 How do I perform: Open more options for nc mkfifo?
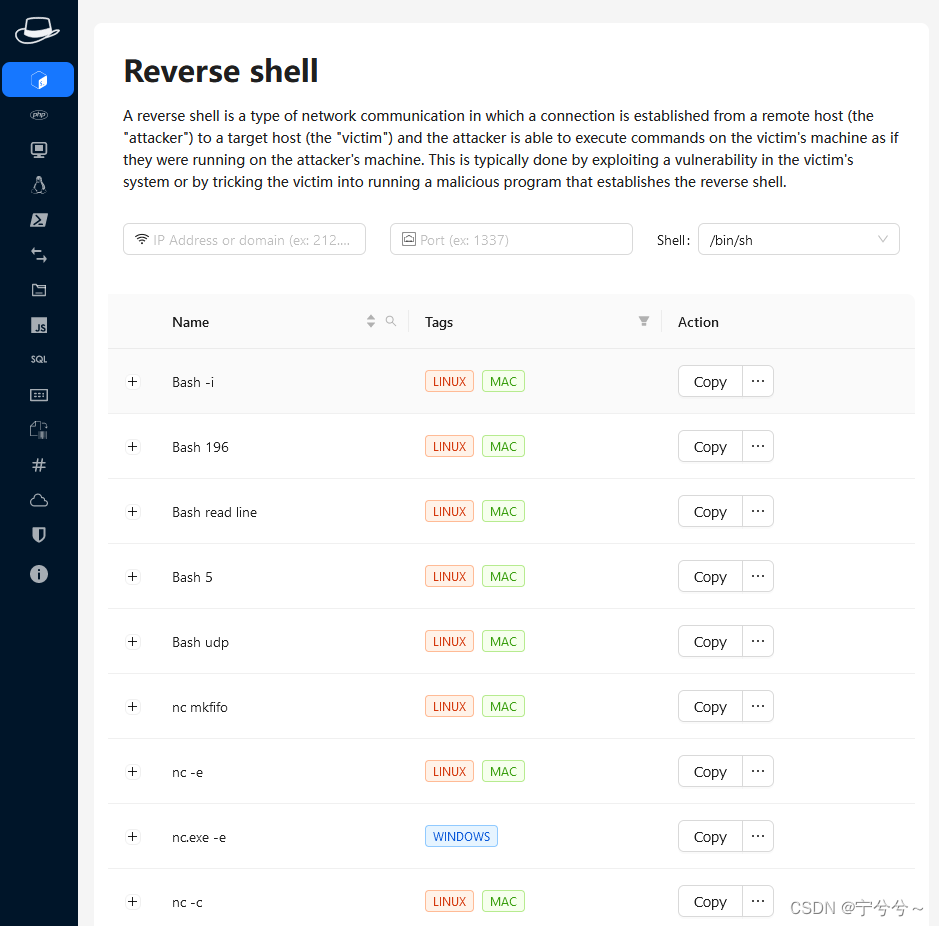click(758, 707)
